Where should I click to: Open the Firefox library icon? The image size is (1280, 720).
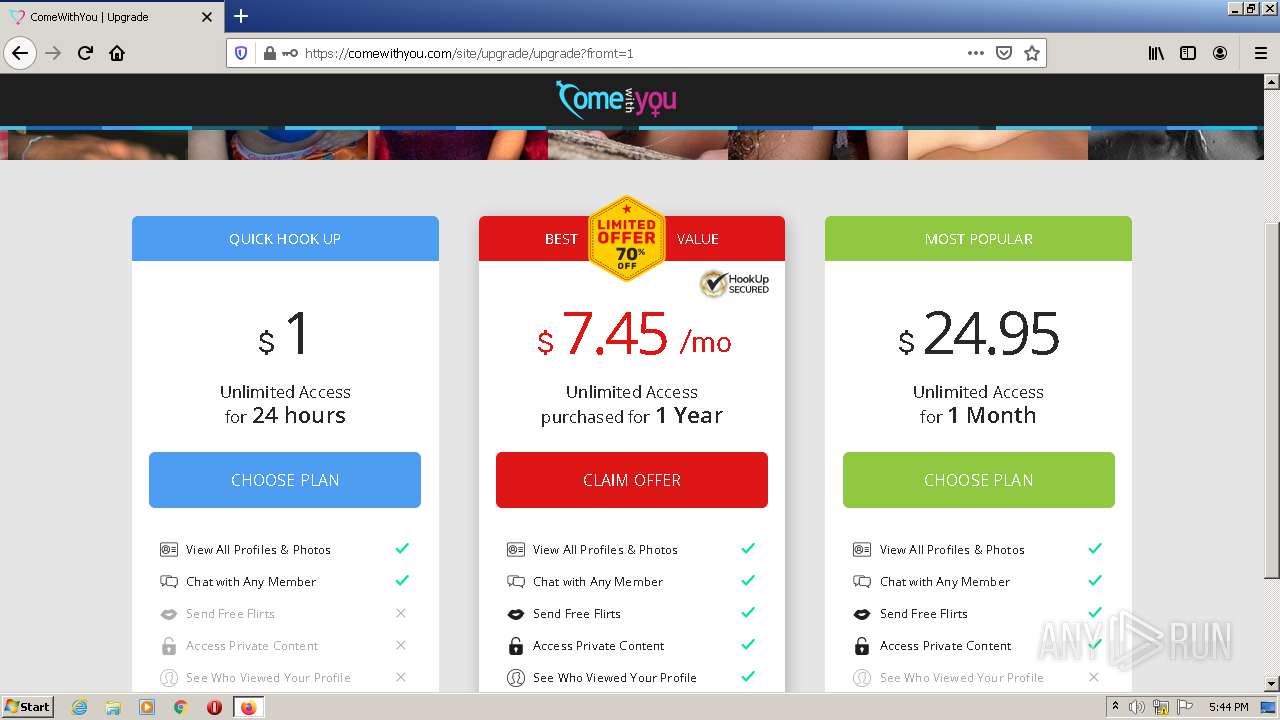pyautogui.click(x=1156, y=53)
